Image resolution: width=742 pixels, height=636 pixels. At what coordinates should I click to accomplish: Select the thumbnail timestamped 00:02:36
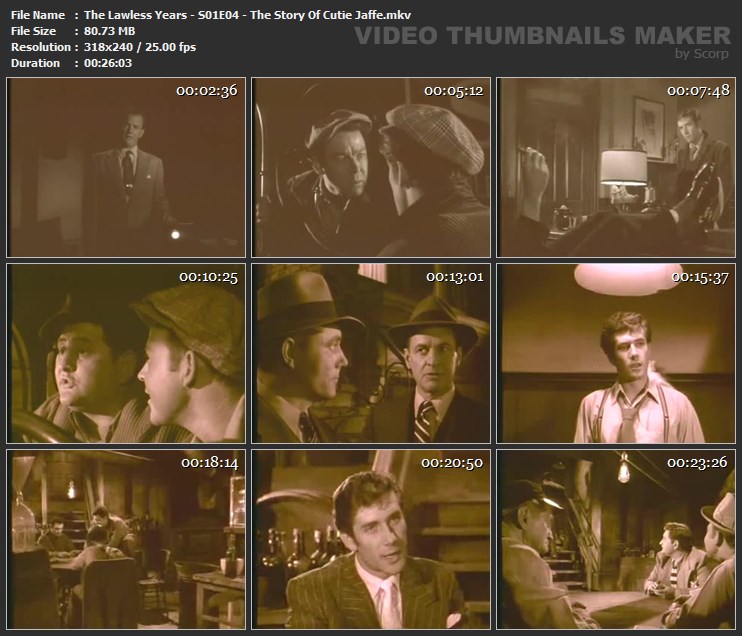(126, 168)
